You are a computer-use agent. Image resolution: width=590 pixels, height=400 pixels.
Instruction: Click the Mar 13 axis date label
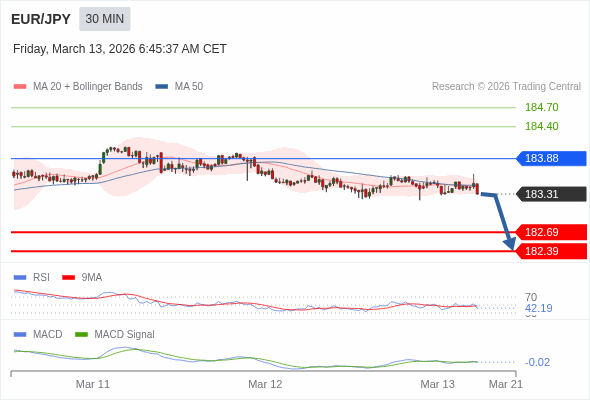[437, 384]
